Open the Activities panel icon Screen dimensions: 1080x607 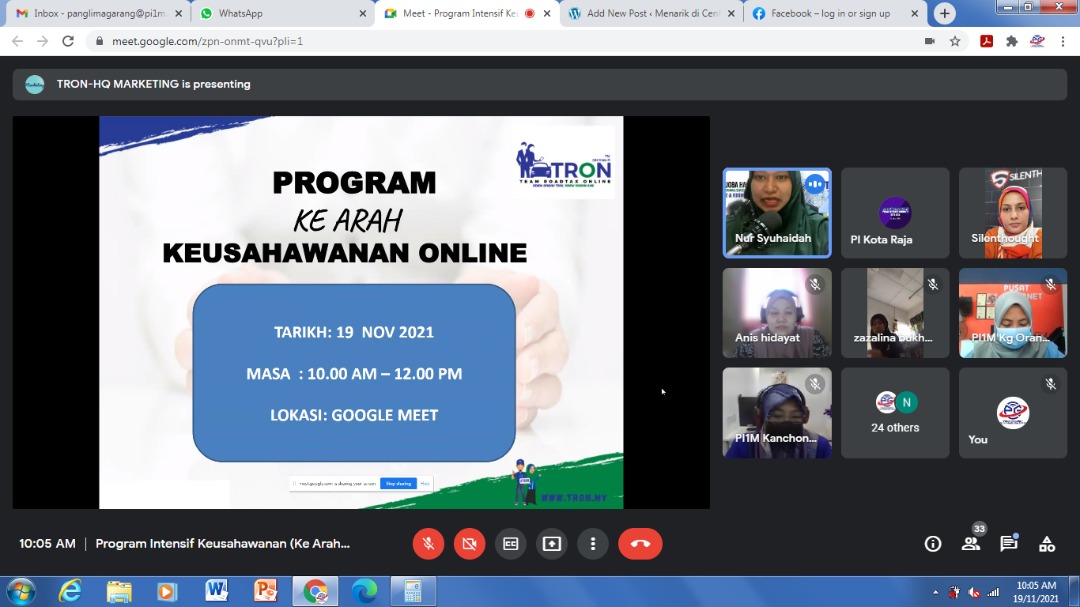tap(1046, 544)
